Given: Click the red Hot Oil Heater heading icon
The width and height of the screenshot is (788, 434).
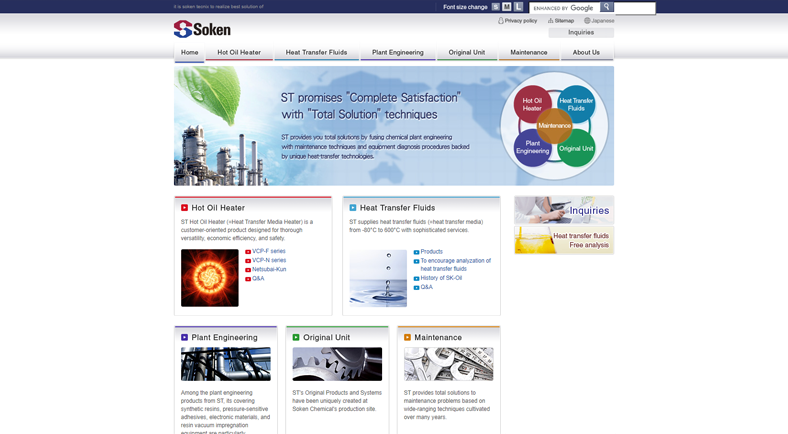Looking at the screenshot, I should 184,207.
